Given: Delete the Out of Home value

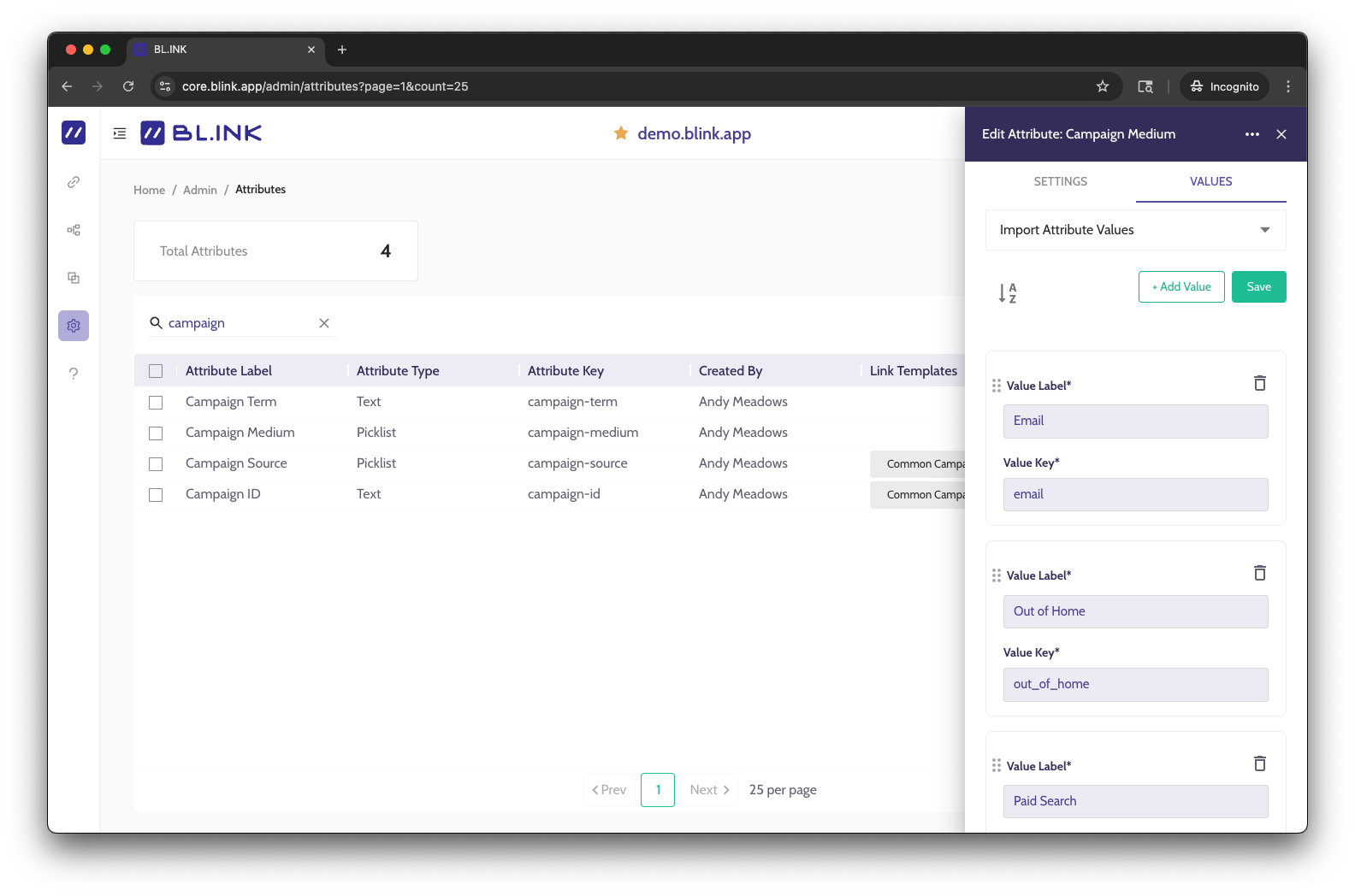Looking at the screenshot, I should tap(1259, 573).
